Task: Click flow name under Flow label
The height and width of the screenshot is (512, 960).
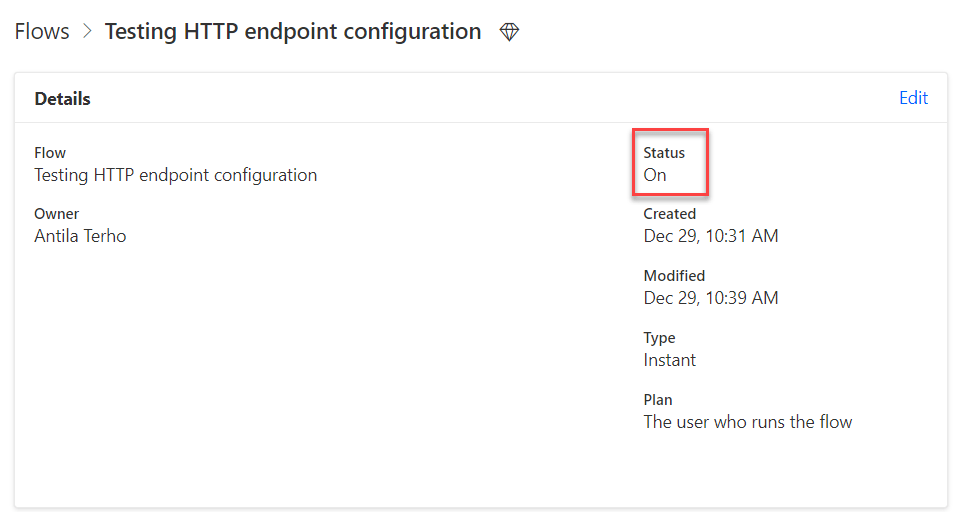Action: point(176,175)
